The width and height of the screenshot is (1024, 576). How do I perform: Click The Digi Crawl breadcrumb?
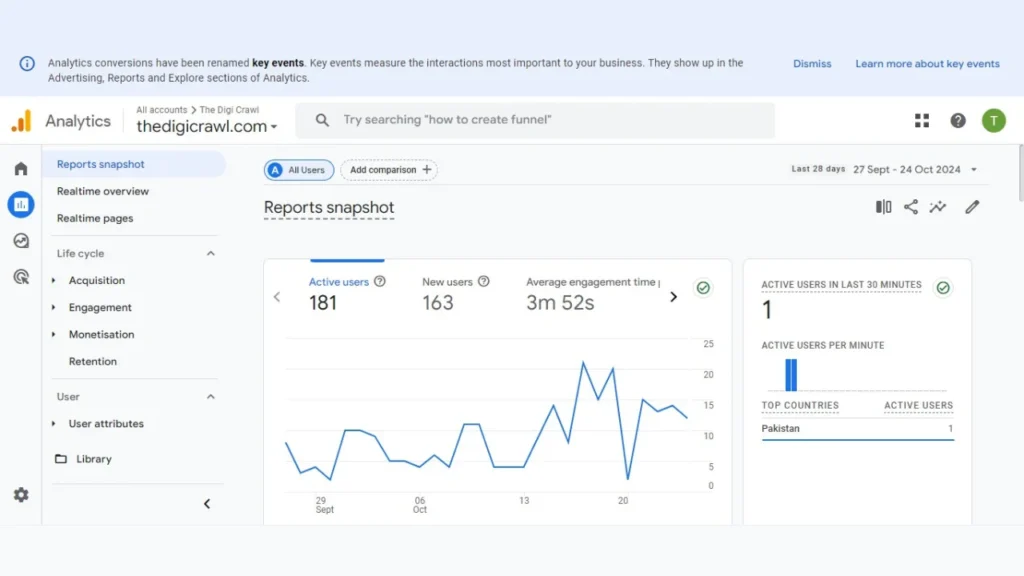click(229, 110)
